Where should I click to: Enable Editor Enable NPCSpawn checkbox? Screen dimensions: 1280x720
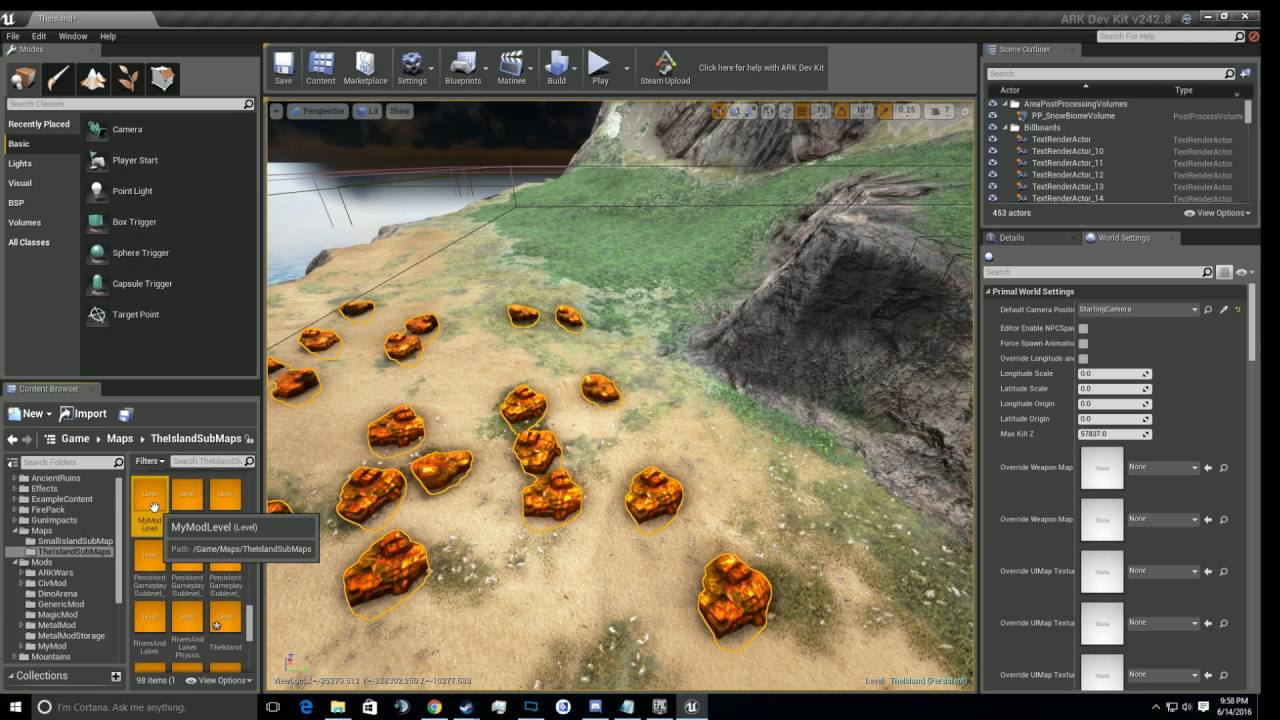1083,328
